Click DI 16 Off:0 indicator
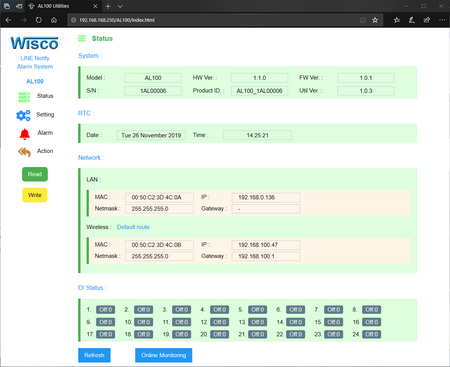 (x=372, y=322)
